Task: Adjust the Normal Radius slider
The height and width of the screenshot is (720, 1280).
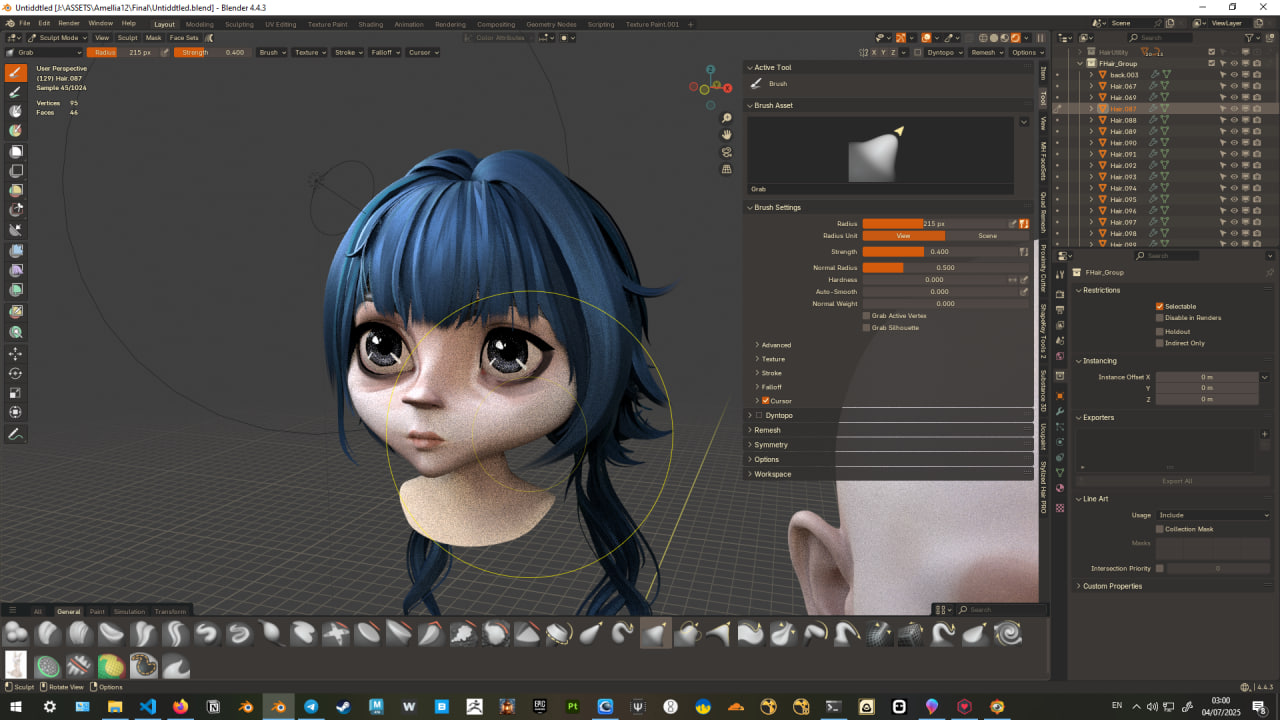Action: coord(946,268)
